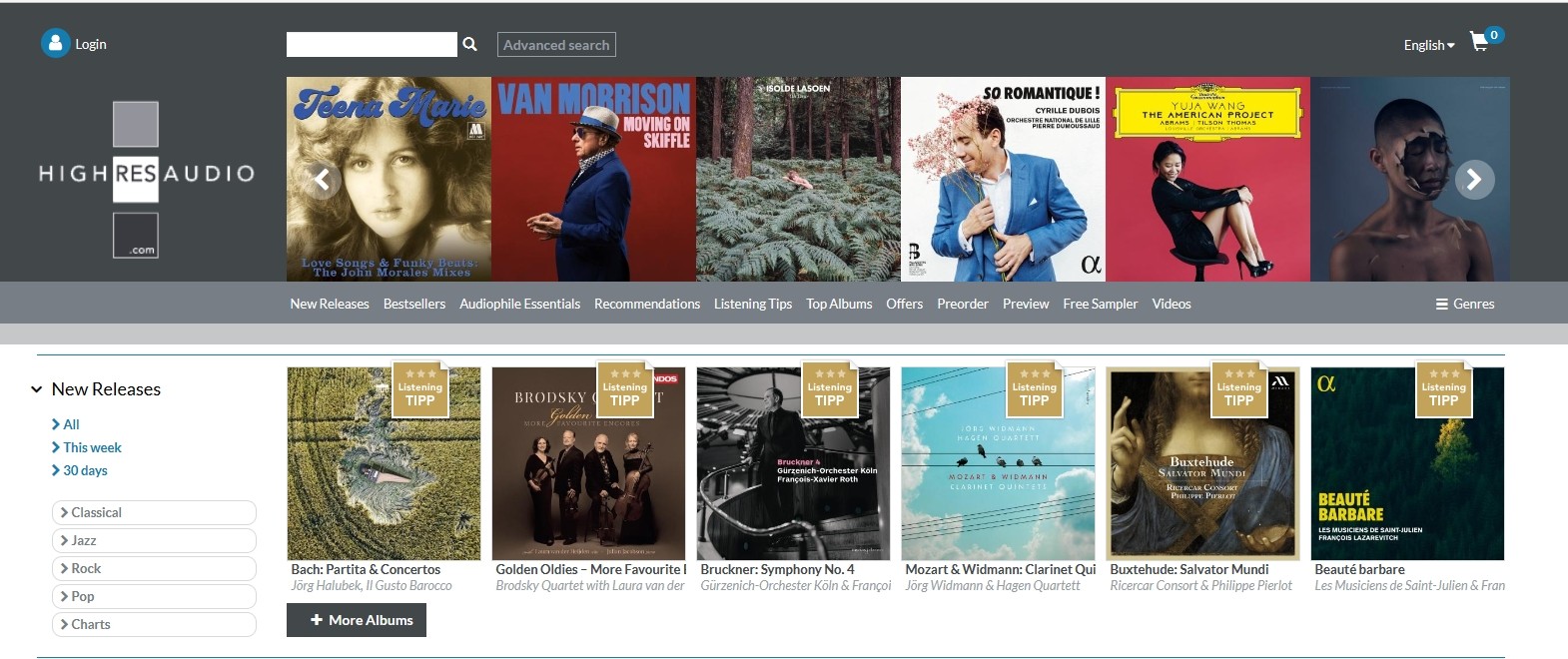Image resolution: width=1568 pixels, height=659 pixels.
Task: Open Bruckner: Symphony No. 4 title link
Action: pyautogui.click(x=777, y=569)
